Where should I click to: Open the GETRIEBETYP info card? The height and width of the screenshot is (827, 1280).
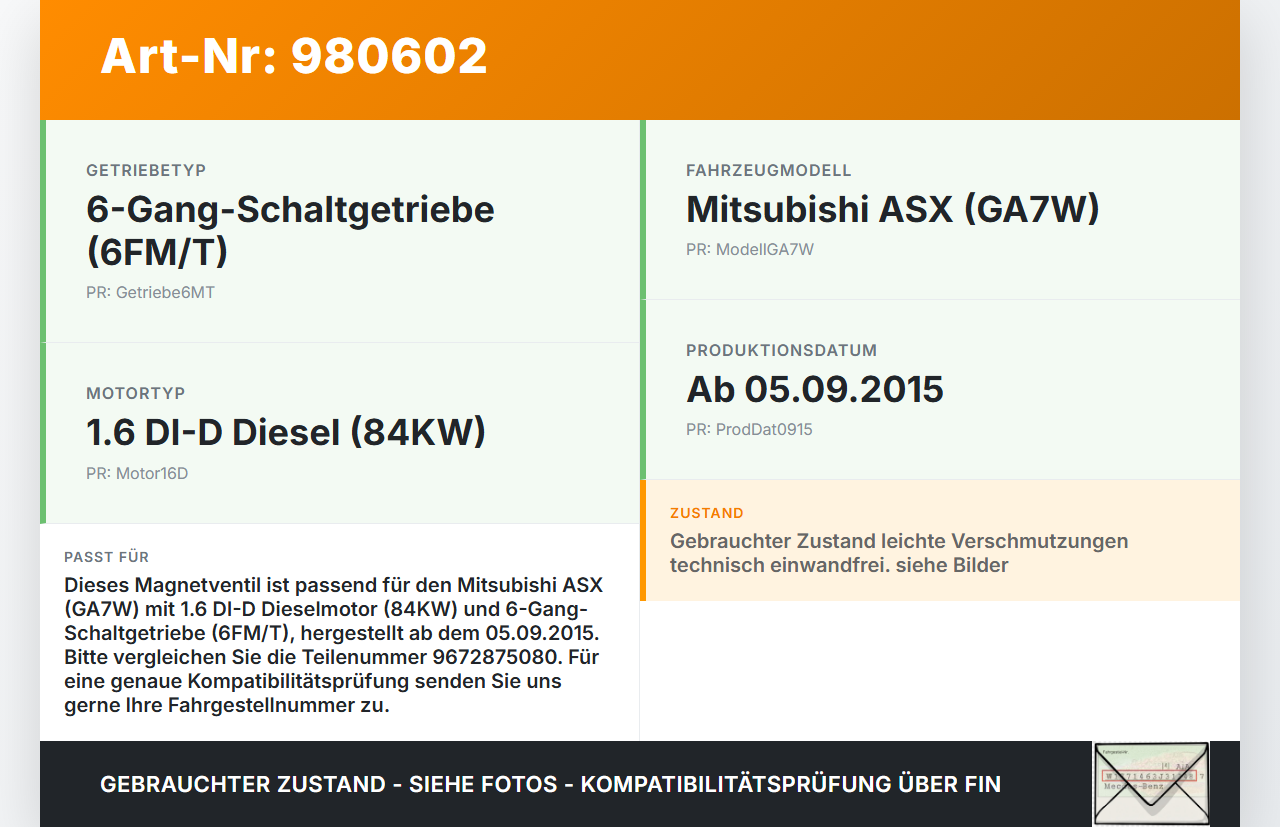[x=340, y=228]
